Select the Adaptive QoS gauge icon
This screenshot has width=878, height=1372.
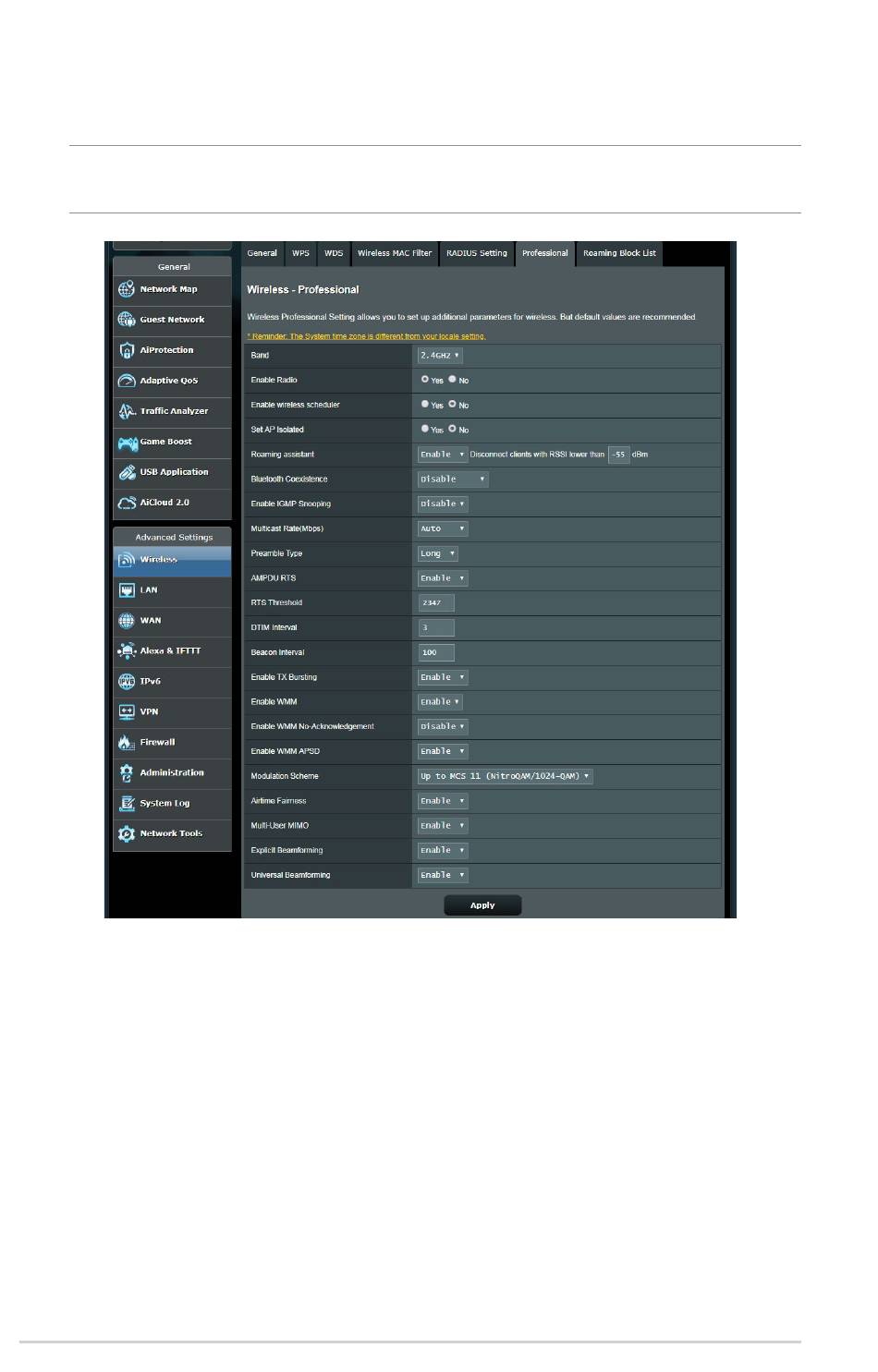pos(127,381)
